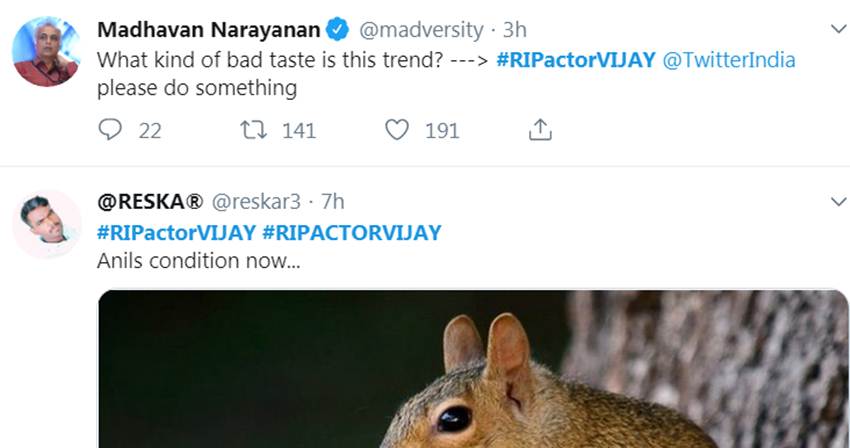Screen dimensions: 850x448
Task: Expand options chevron on RESKA's tweet
Action: pos(838,202)
